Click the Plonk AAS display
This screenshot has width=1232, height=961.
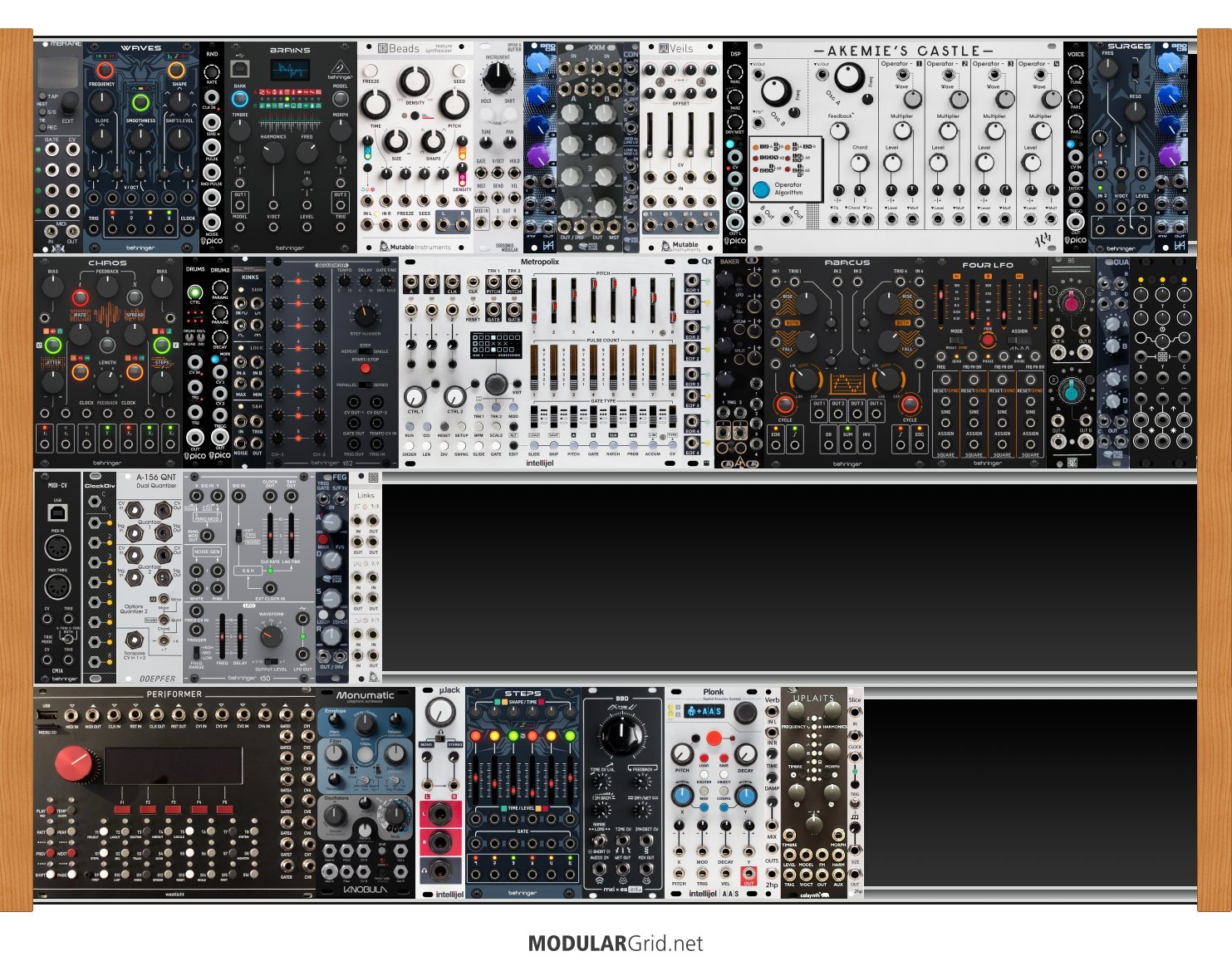coord(704,711)
